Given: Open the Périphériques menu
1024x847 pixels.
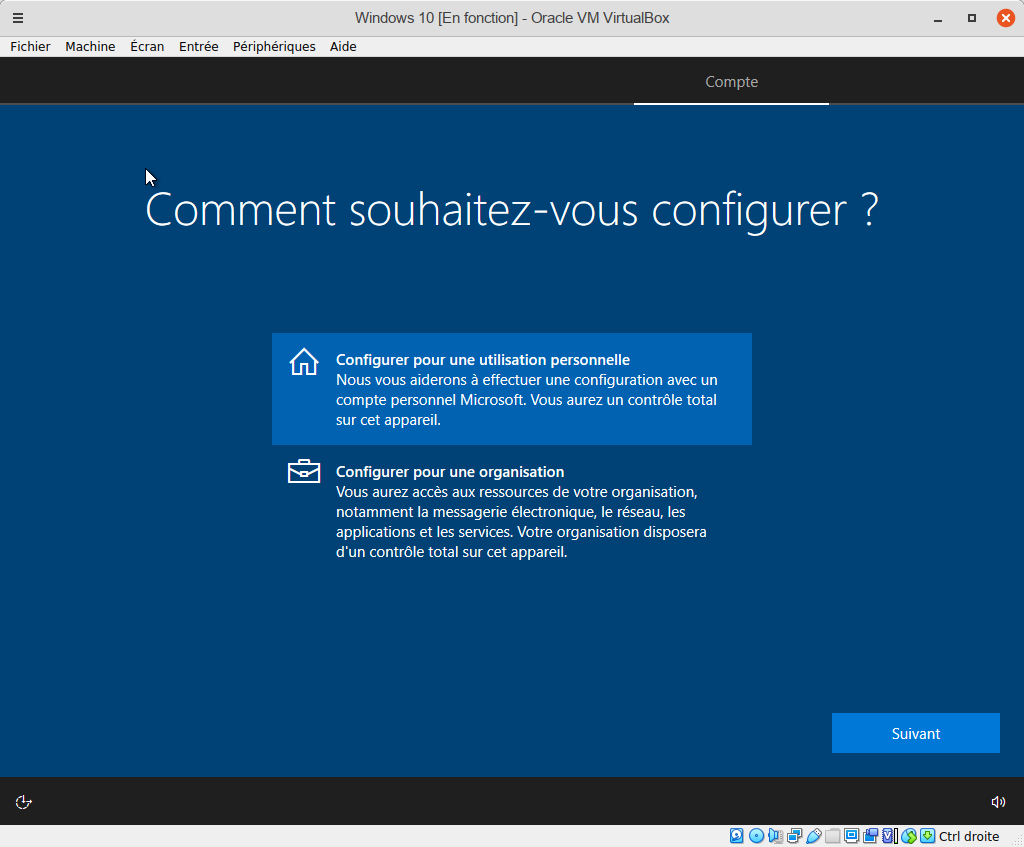Looking at the screenshot, I should click(274, 46).
